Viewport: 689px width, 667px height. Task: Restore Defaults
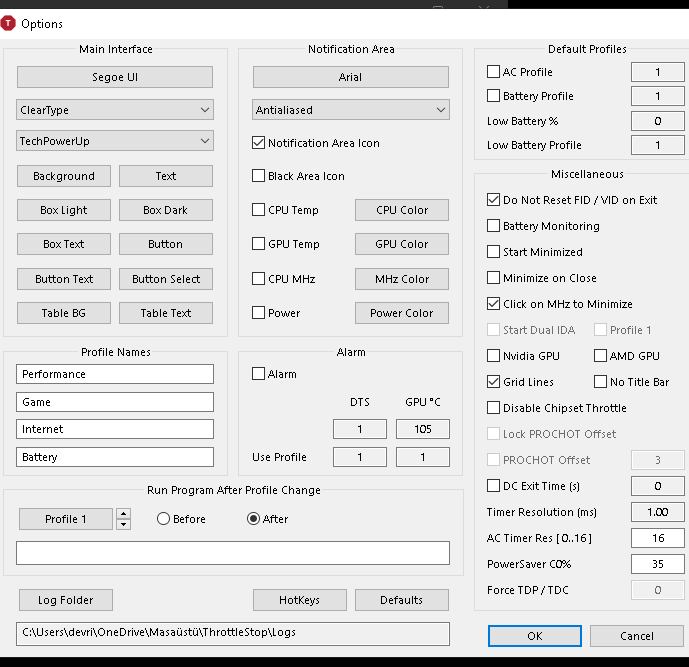pyautogui.click(x=402, y=600)
